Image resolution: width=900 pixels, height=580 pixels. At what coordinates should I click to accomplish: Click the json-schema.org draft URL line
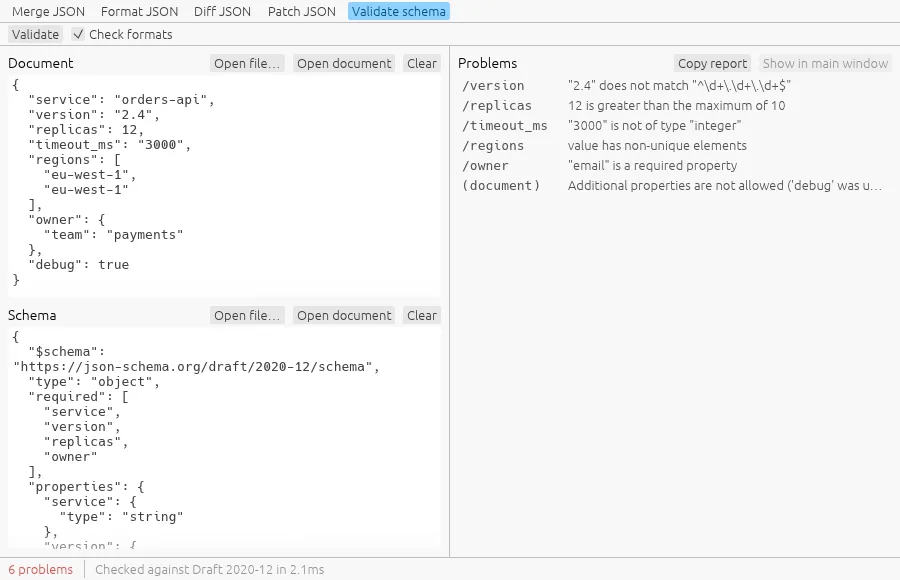tap(196, 366)
